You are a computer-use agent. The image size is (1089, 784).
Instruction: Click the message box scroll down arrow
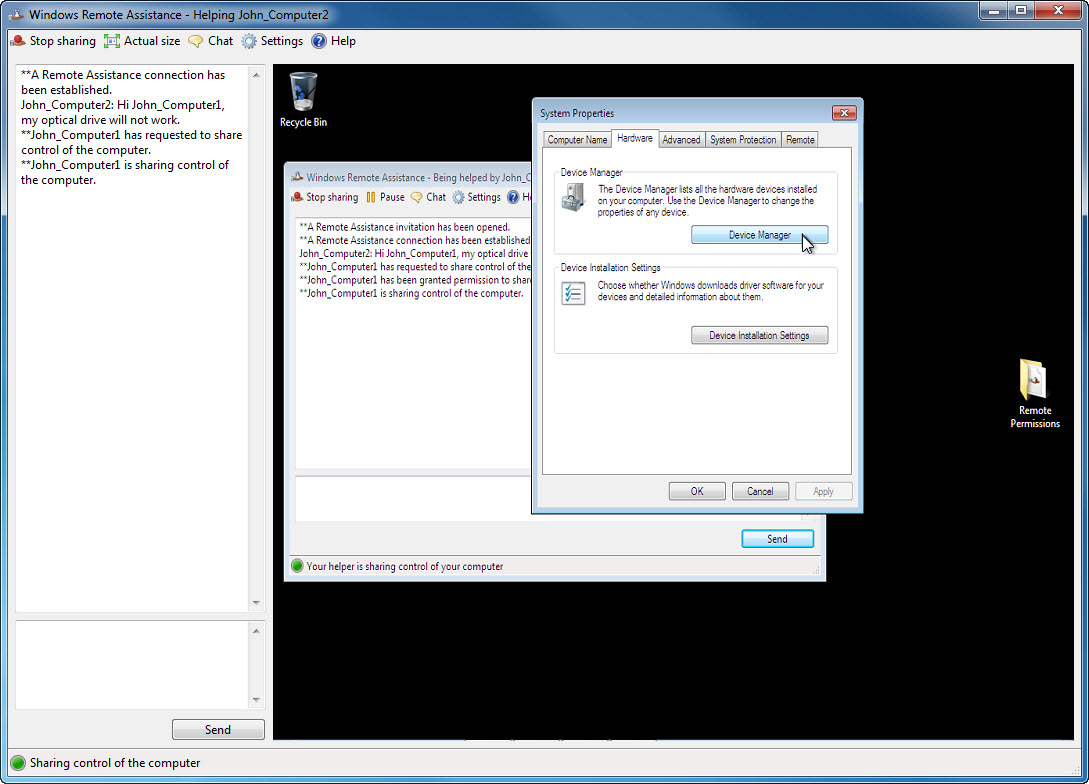coord(256,700)
